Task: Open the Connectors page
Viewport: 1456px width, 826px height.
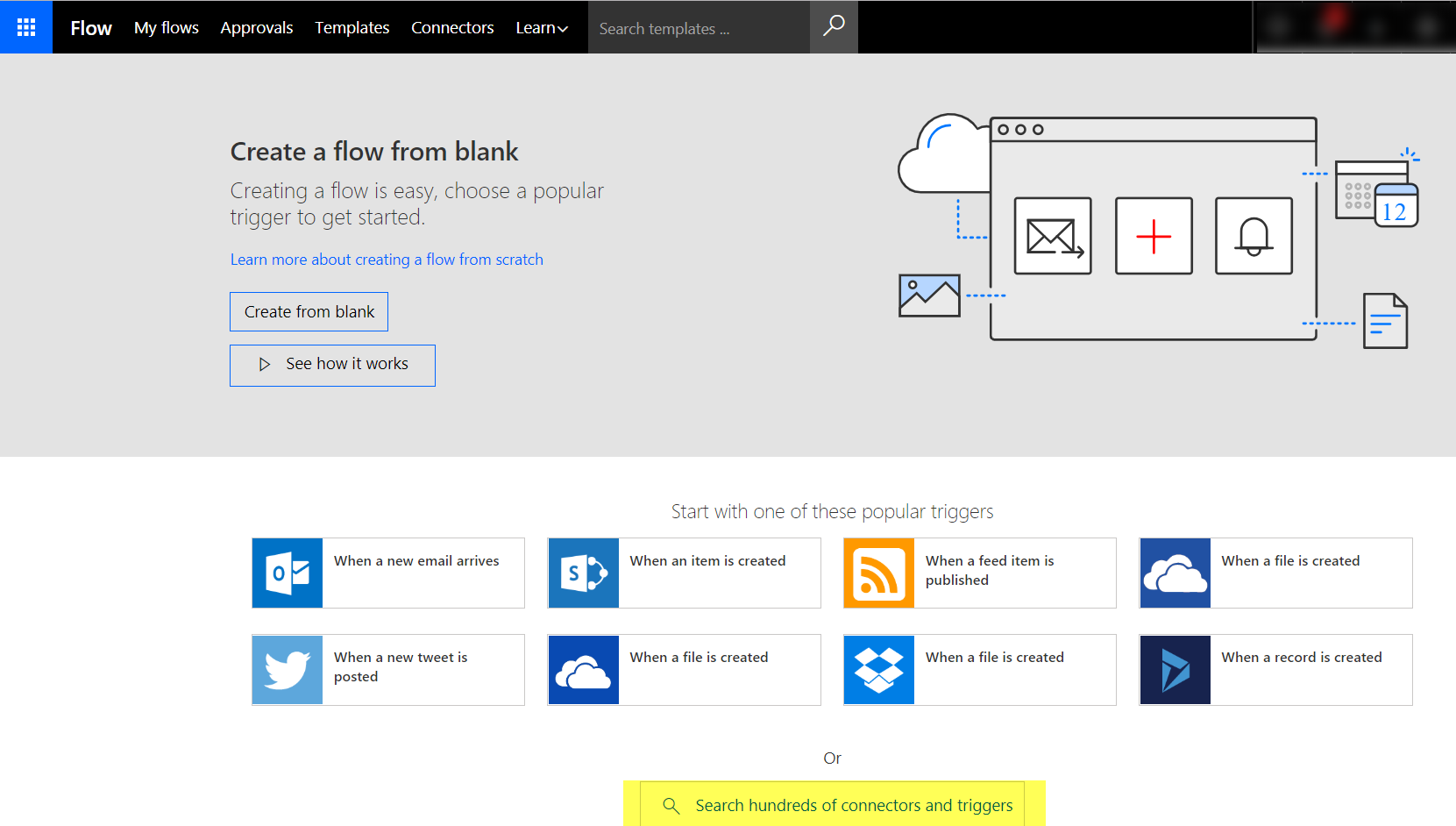Action: pyautogui.click(x=452, y=28)
